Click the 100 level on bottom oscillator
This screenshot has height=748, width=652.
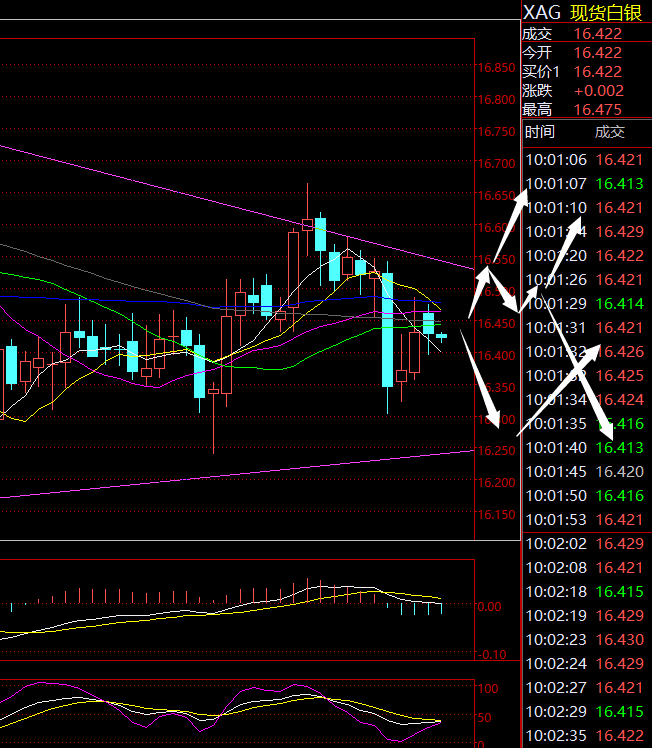489,689
